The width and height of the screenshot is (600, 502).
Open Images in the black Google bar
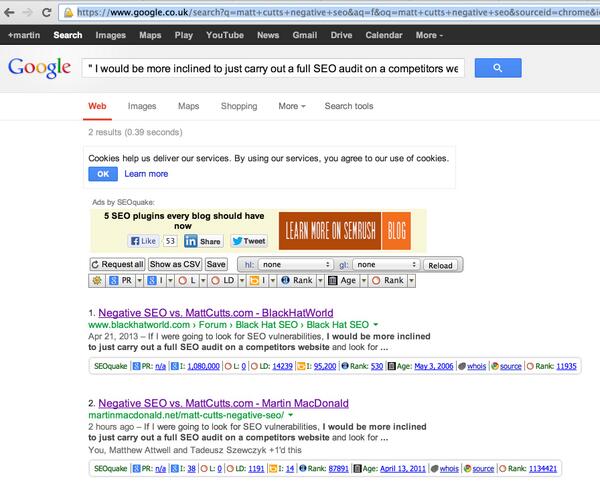[111, 35]
